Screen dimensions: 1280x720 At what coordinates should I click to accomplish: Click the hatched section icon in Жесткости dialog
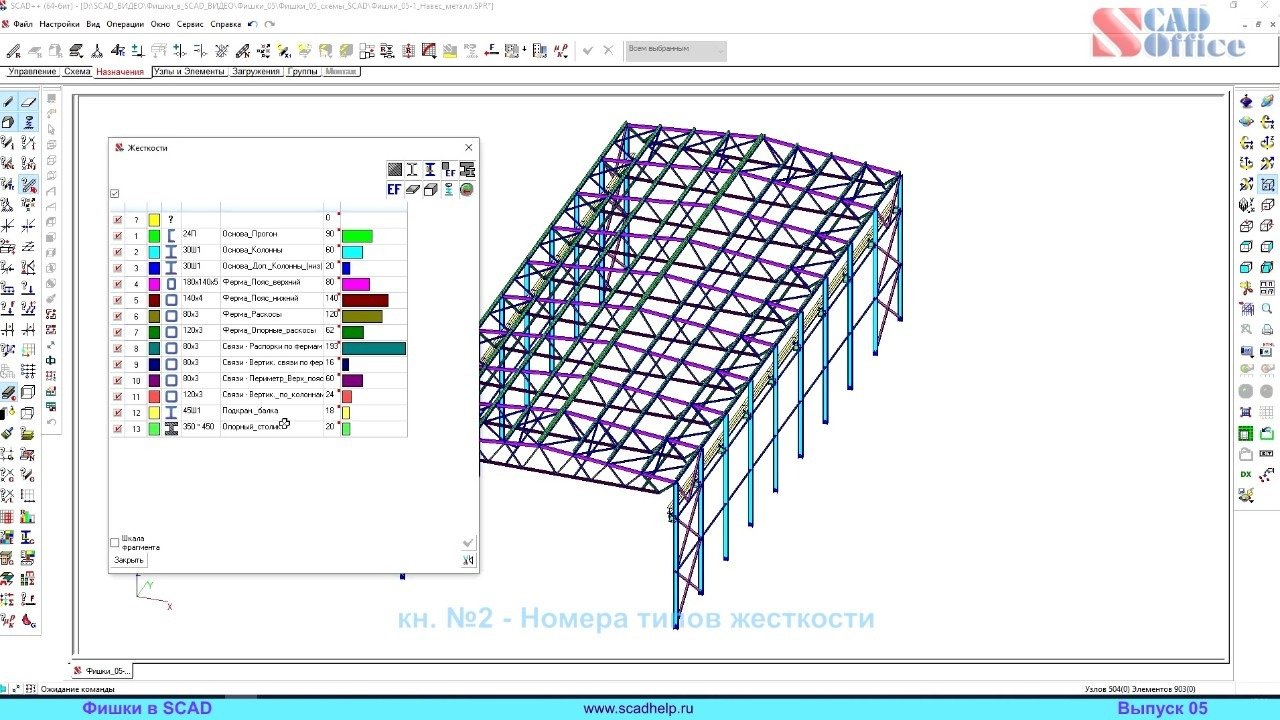395,170
